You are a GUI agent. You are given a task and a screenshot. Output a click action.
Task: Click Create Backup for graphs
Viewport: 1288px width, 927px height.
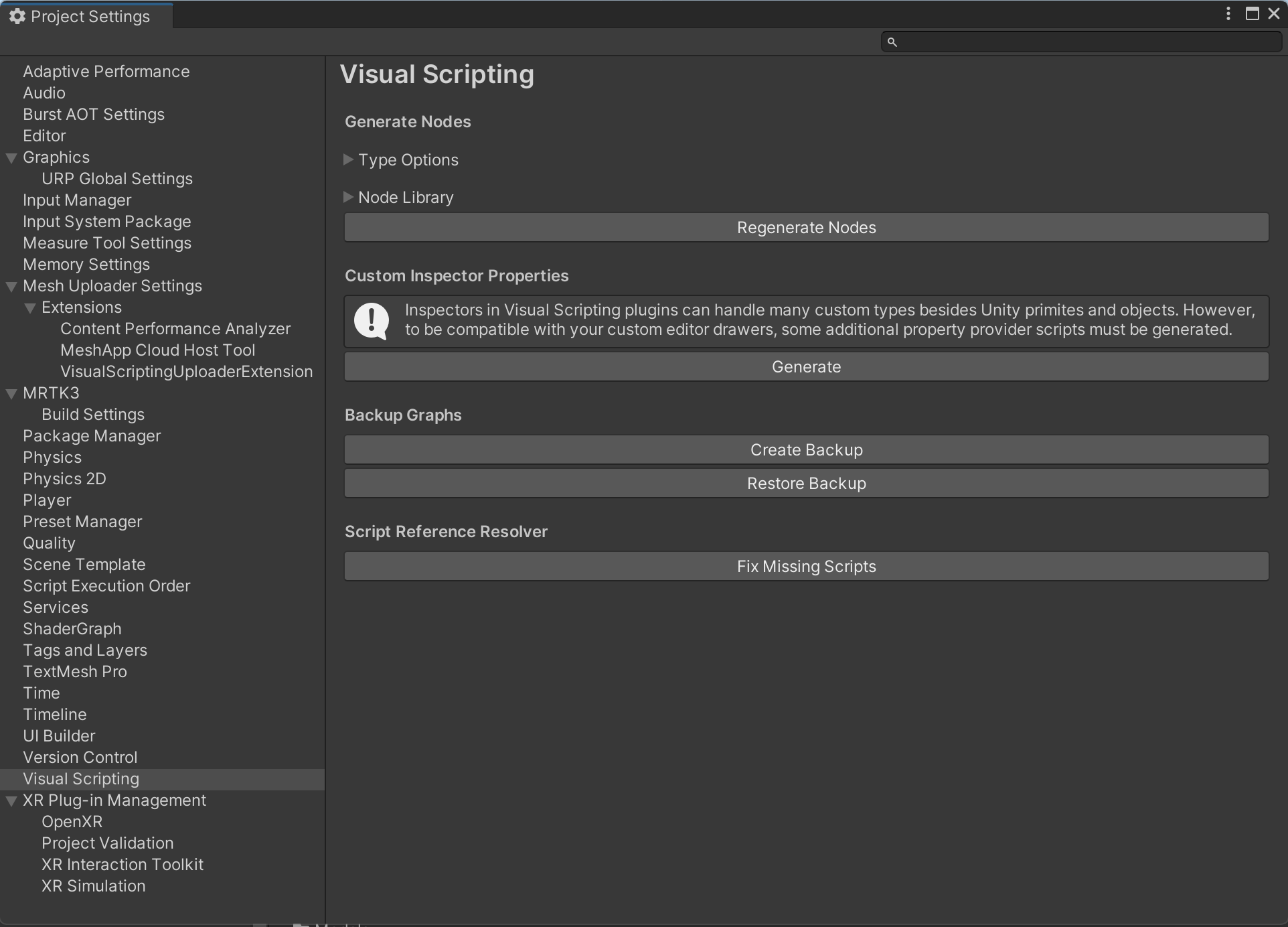807,448
